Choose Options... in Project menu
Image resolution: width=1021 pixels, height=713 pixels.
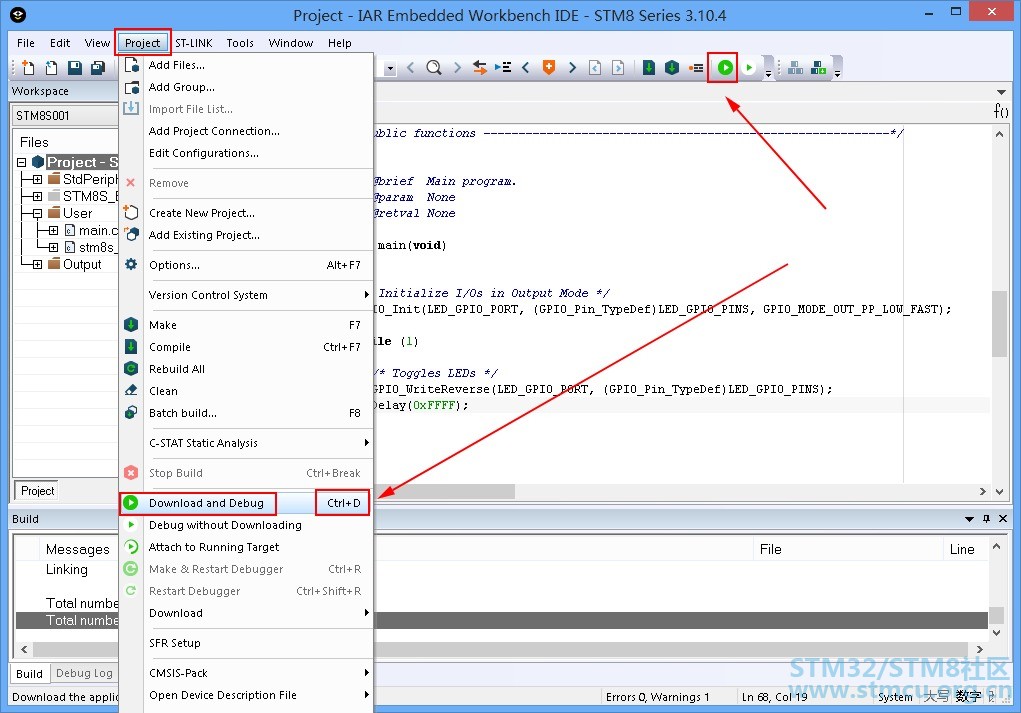click(246, 265)
